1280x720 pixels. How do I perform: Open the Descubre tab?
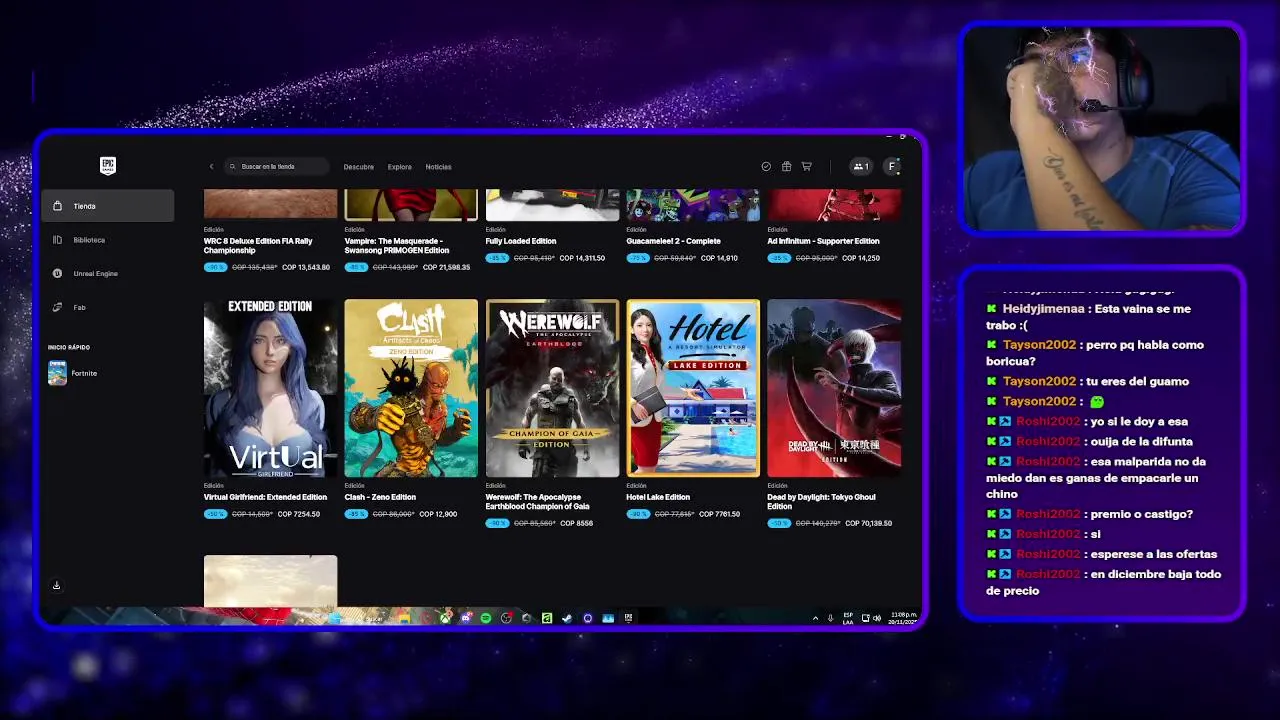(x=359, y=167)
